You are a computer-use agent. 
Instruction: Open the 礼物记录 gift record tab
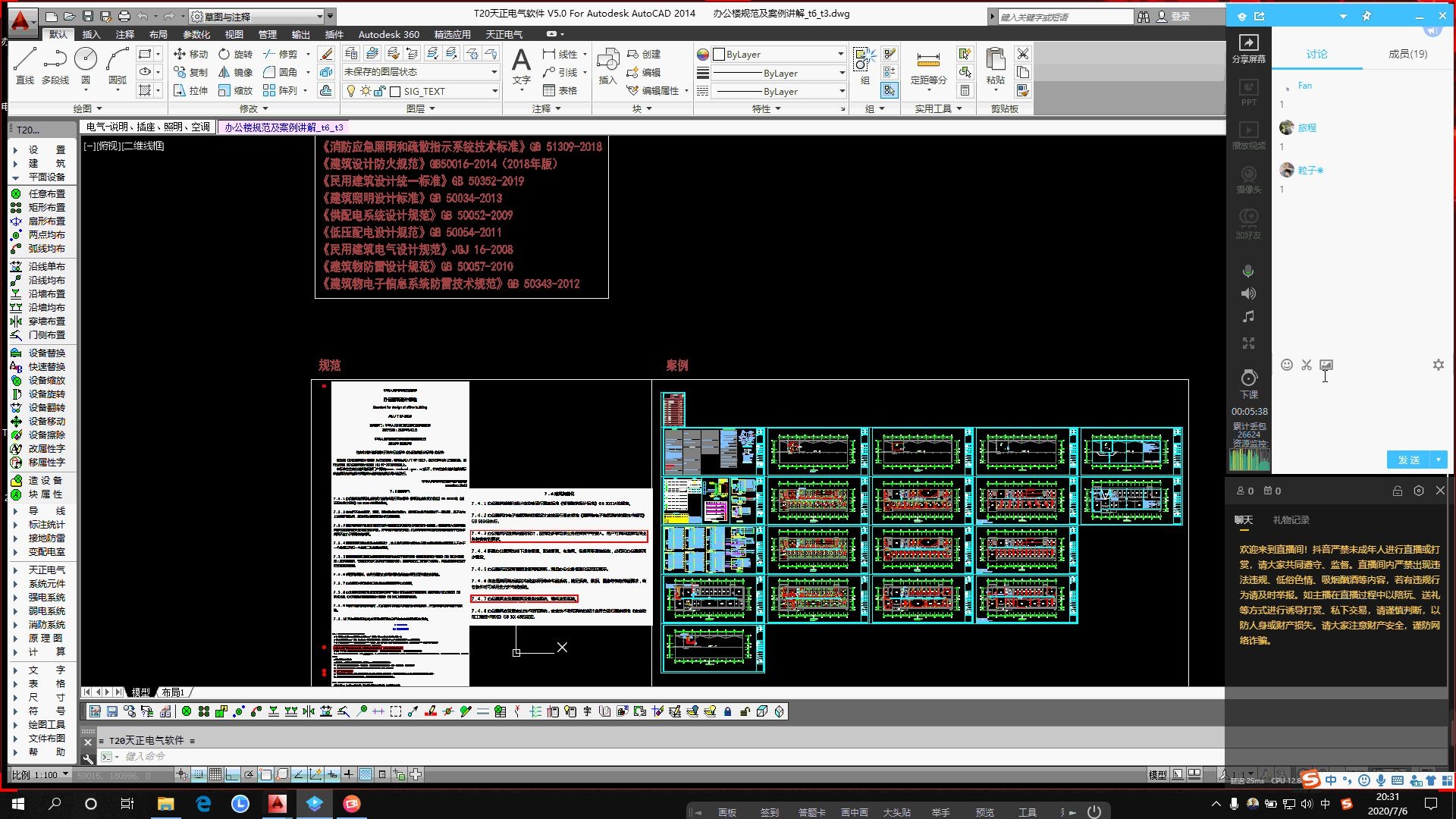point(1291,519)
